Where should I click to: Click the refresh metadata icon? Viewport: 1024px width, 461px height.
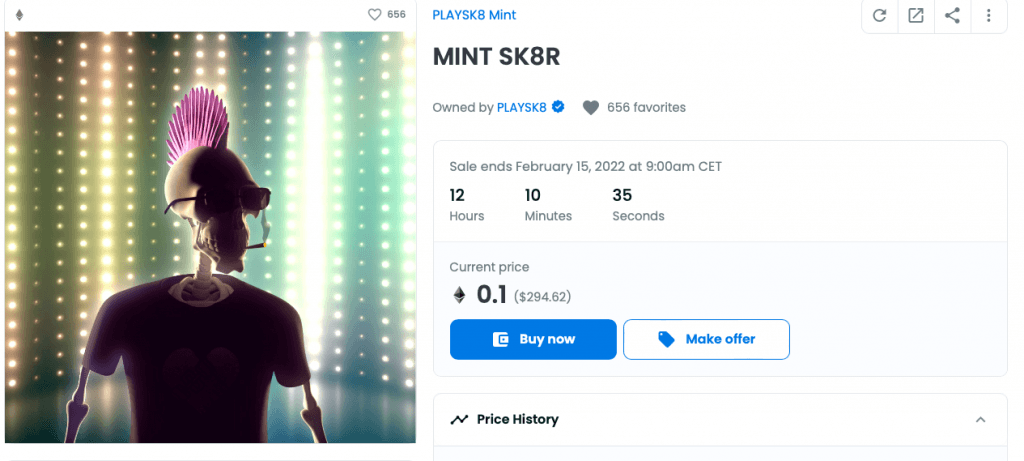pos(880,16)
